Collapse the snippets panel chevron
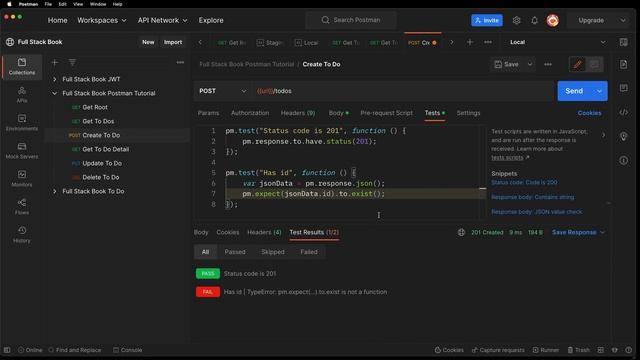The width and height of the screenshot is (640, 360). coord(603,135)
